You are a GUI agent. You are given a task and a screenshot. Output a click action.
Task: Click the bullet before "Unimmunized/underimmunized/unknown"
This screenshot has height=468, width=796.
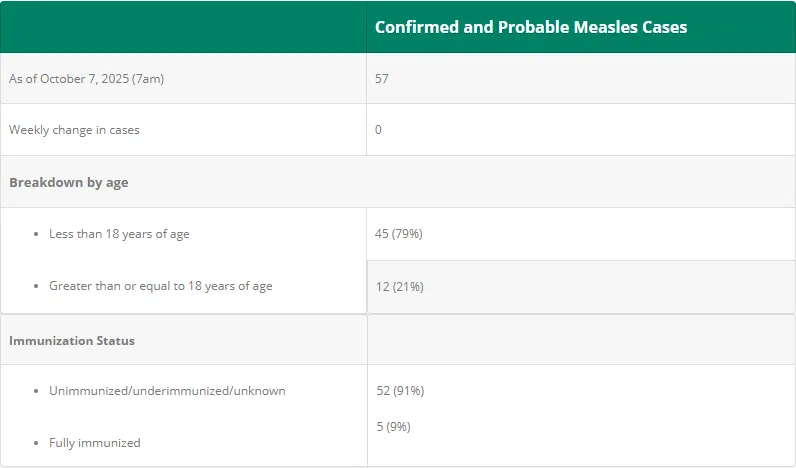click(x=35, y=391)
